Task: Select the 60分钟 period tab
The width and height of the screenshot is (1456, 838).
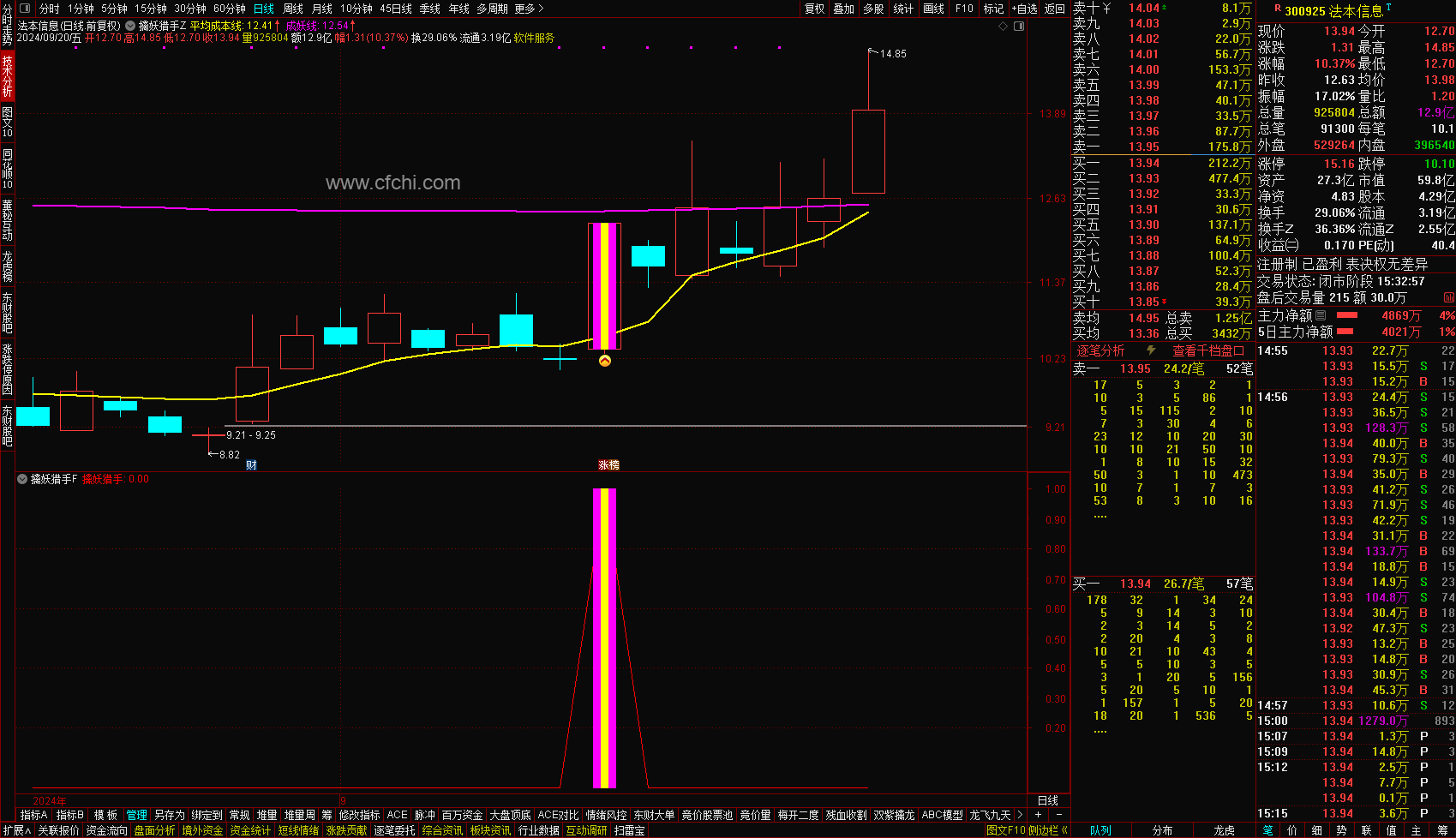Action: [x=230, y=9]
